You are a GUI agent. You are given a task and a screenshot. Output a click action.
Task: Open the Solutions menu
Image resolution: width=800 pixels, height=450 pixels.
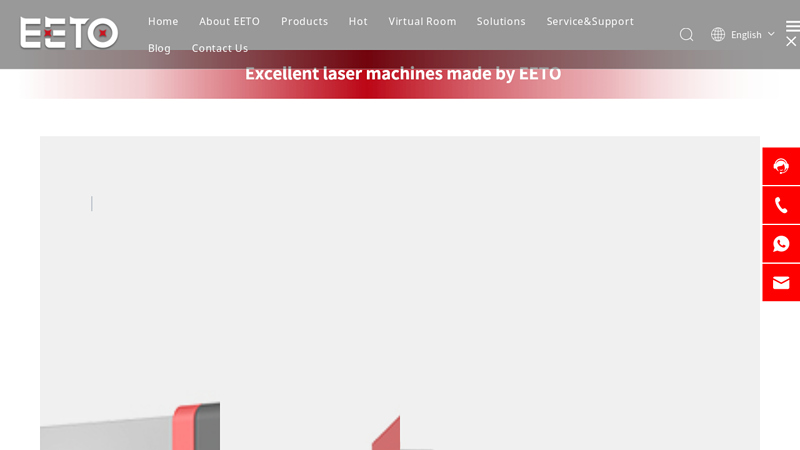[x=501, y=21]
